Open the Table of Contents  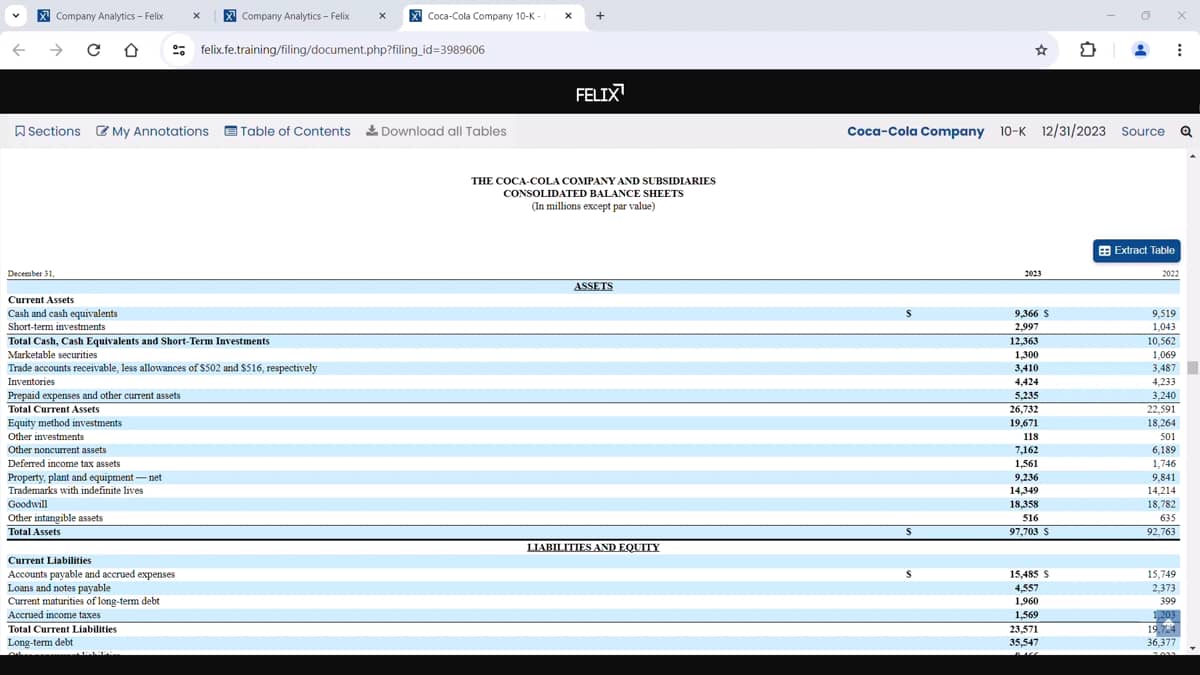288,131
